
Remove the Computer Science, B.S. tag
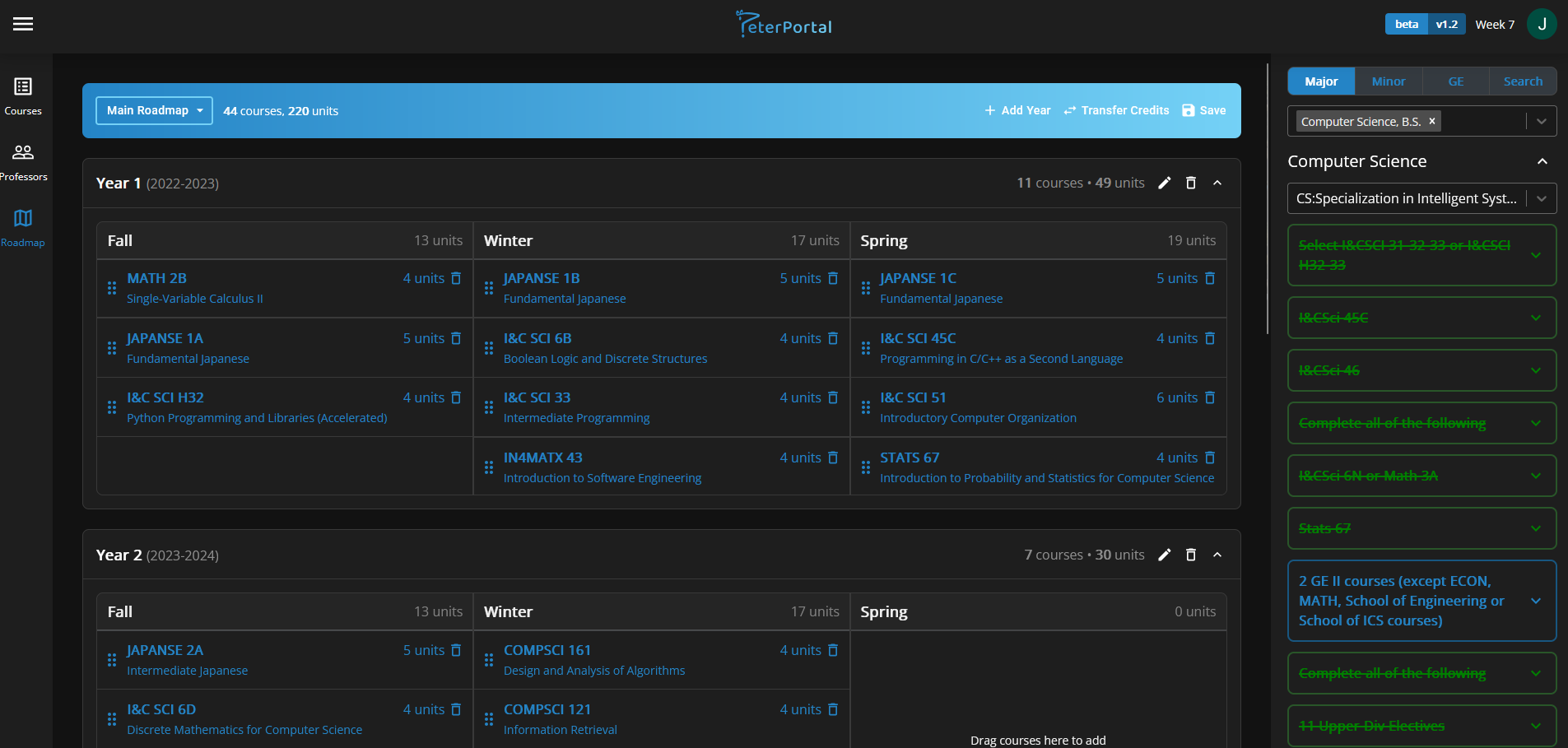point(1432,121)
